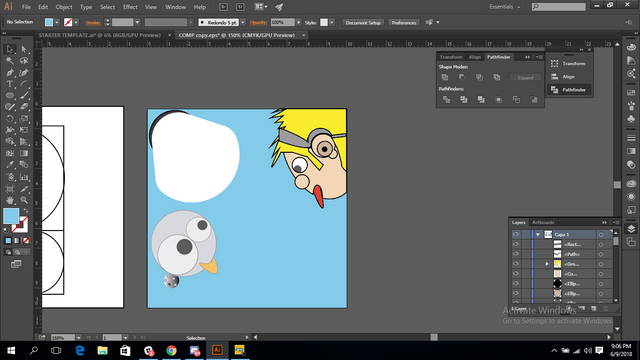The width and height of the screenshot is (640, 360).
Task: Select the Hand tool
Action: tap(10, 200)
